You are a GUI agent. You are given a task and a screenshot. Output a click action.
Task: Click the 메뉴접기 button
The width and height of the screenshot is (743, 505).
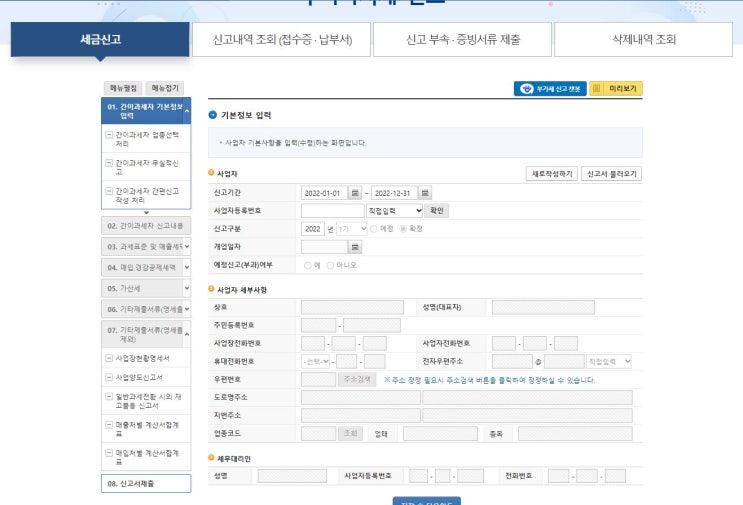coord(165,88)
